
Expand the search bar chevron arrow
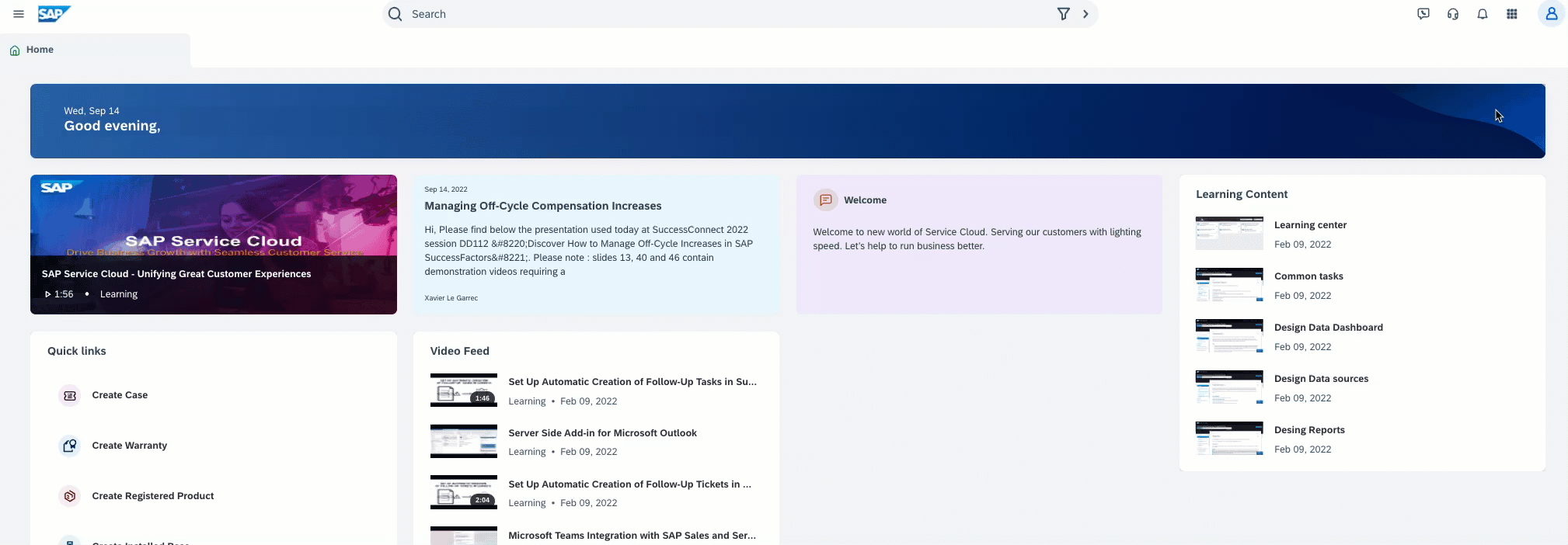[1085, 14]
